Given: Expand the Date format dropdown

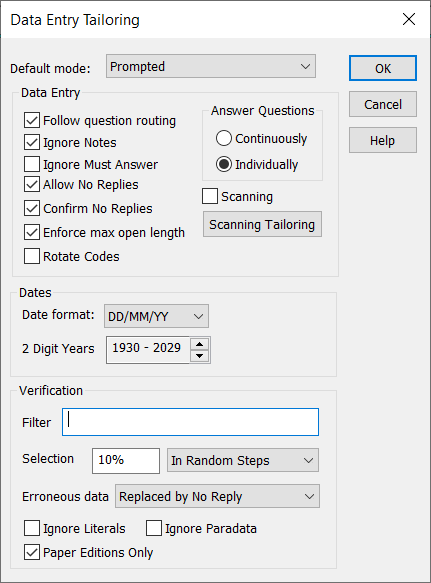Looking at the screenshot, I should coord(156,316).
